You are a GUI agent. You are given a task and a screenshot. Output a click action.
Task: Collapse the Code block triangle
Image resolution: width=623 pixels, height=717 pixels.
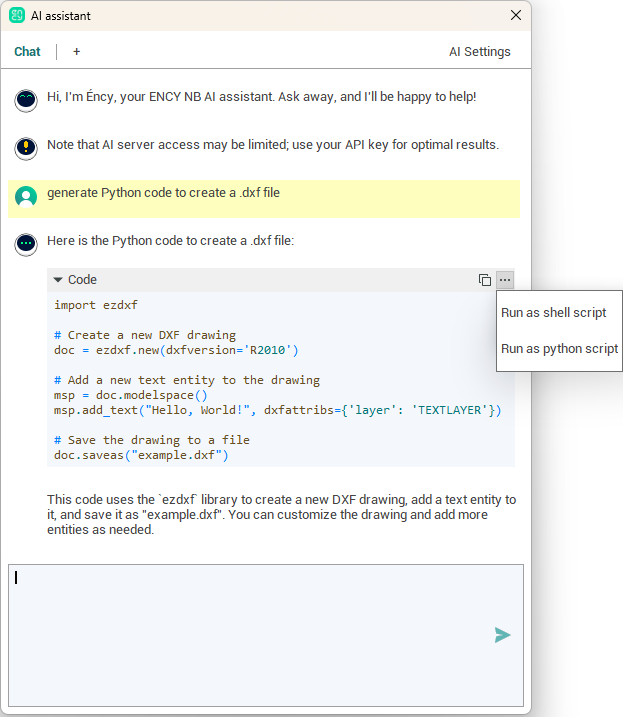click(58, 280)
